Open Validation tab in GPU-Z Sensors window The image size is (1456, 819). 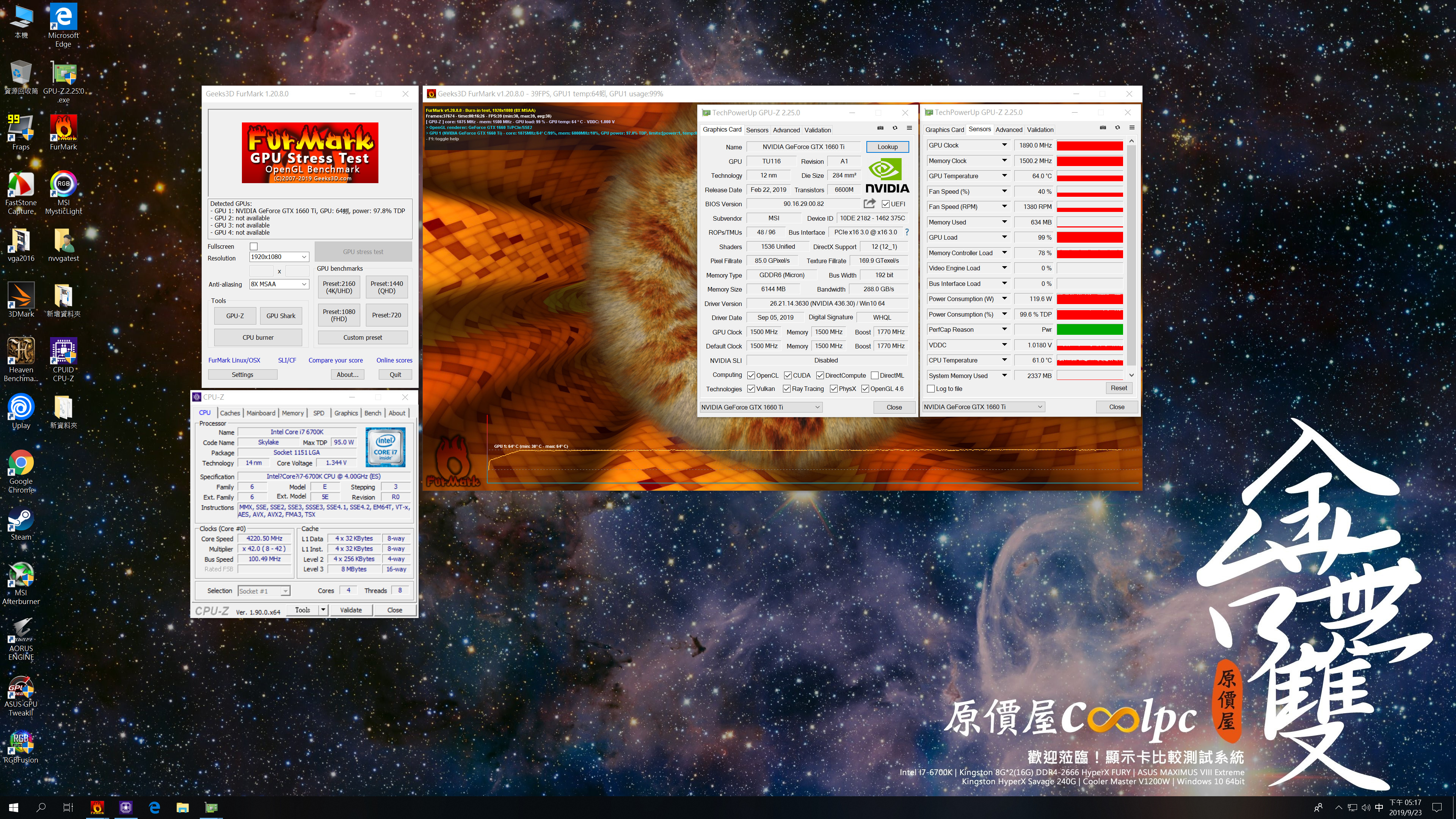tap(1040, 129)
